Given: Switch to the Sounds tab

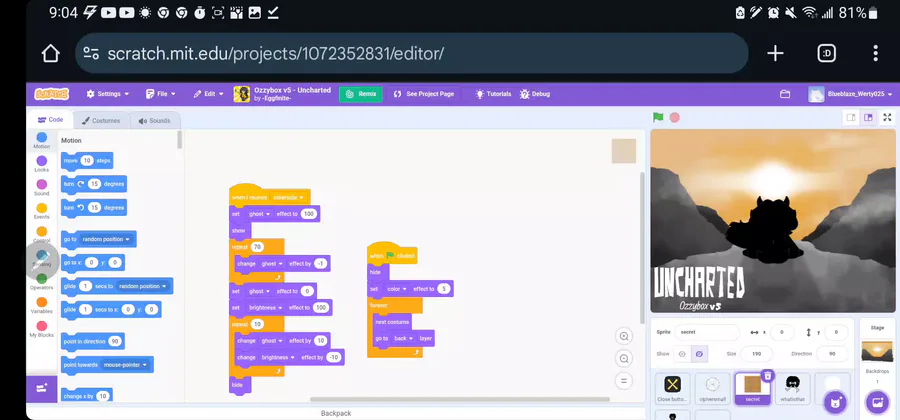Looking at the screenshot, I should point(154,120).
